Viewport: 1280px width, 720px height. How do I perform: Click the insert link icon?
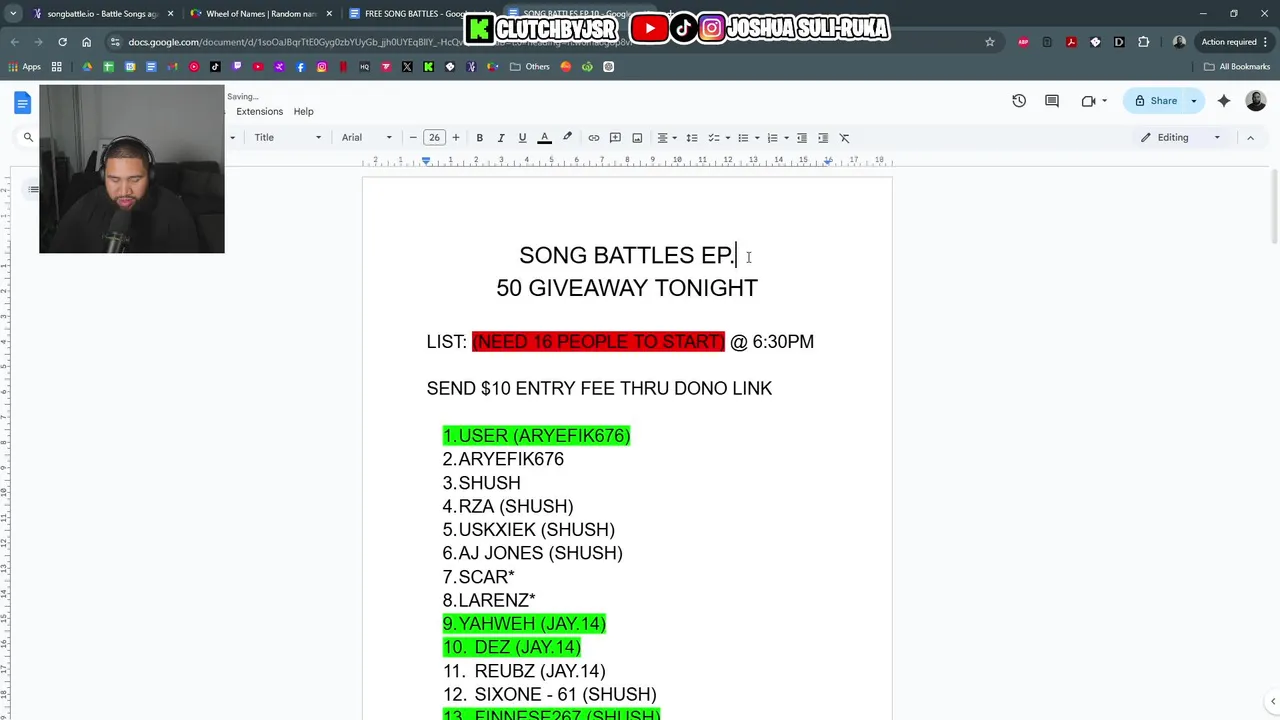coord(594,137)
